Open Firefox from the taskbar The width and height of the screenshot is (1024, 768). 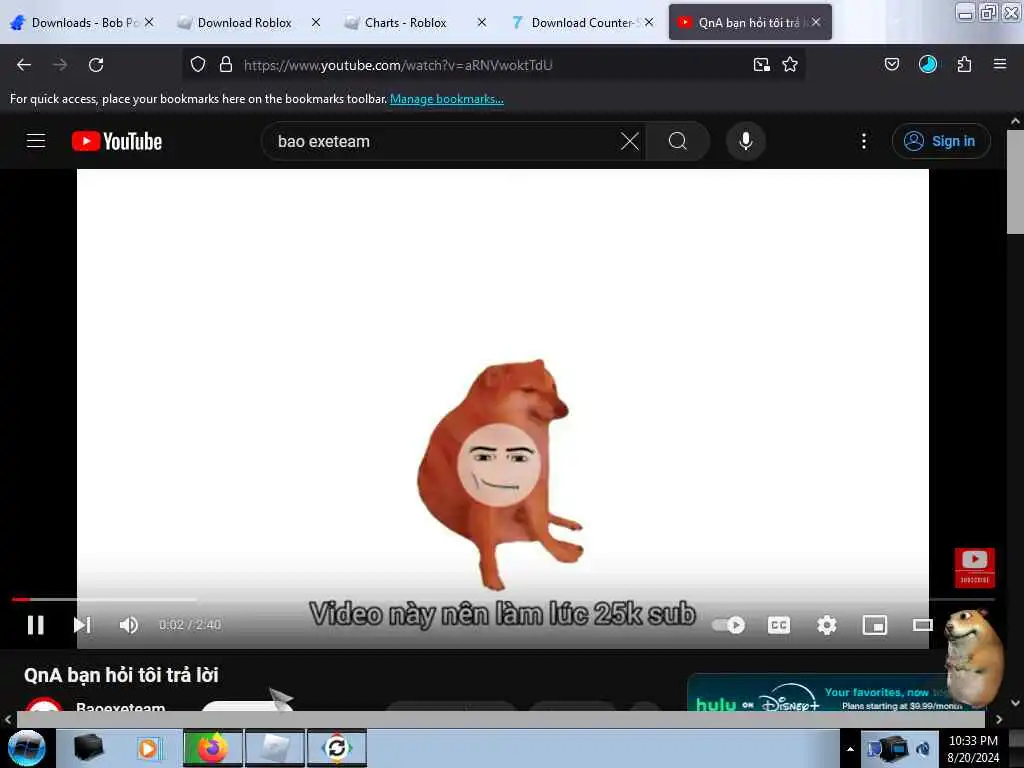click(213, 748)
